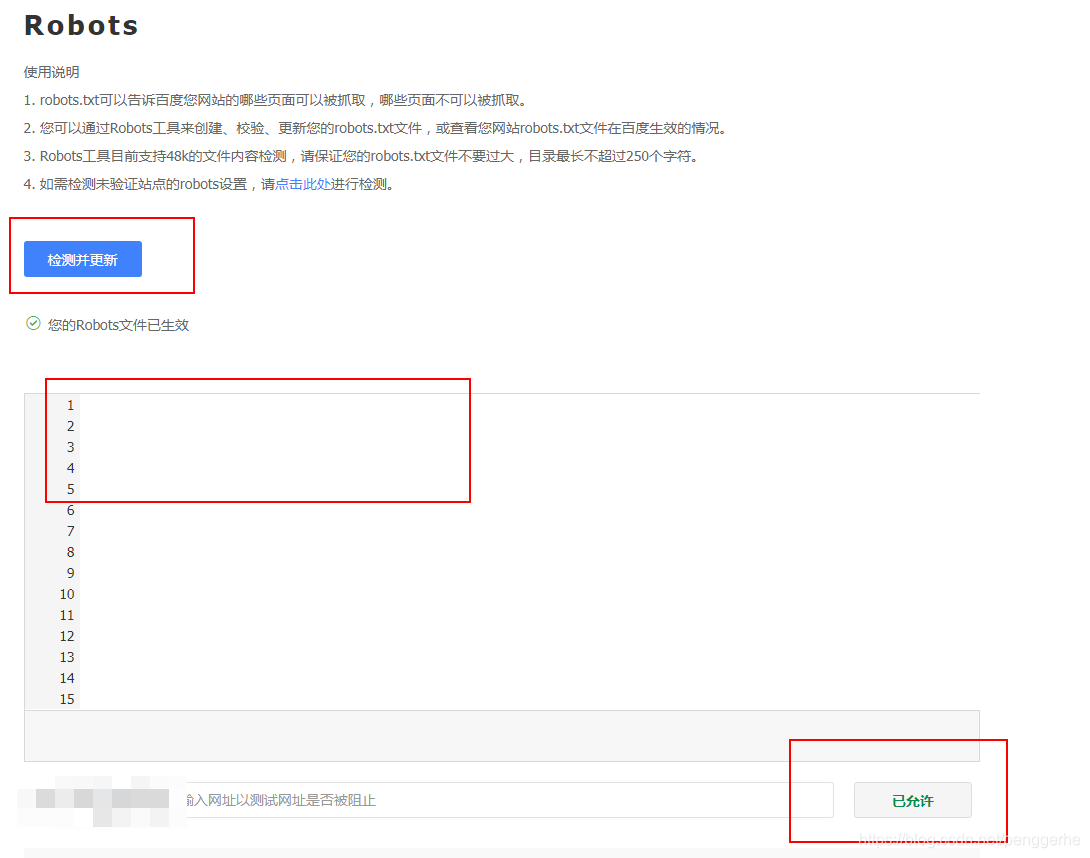Image resolution: width=1090 pixels, height=858 pixels.
Task: Select the 您的Robots文件已生效 status text
Action: click(x=118, y=325)
